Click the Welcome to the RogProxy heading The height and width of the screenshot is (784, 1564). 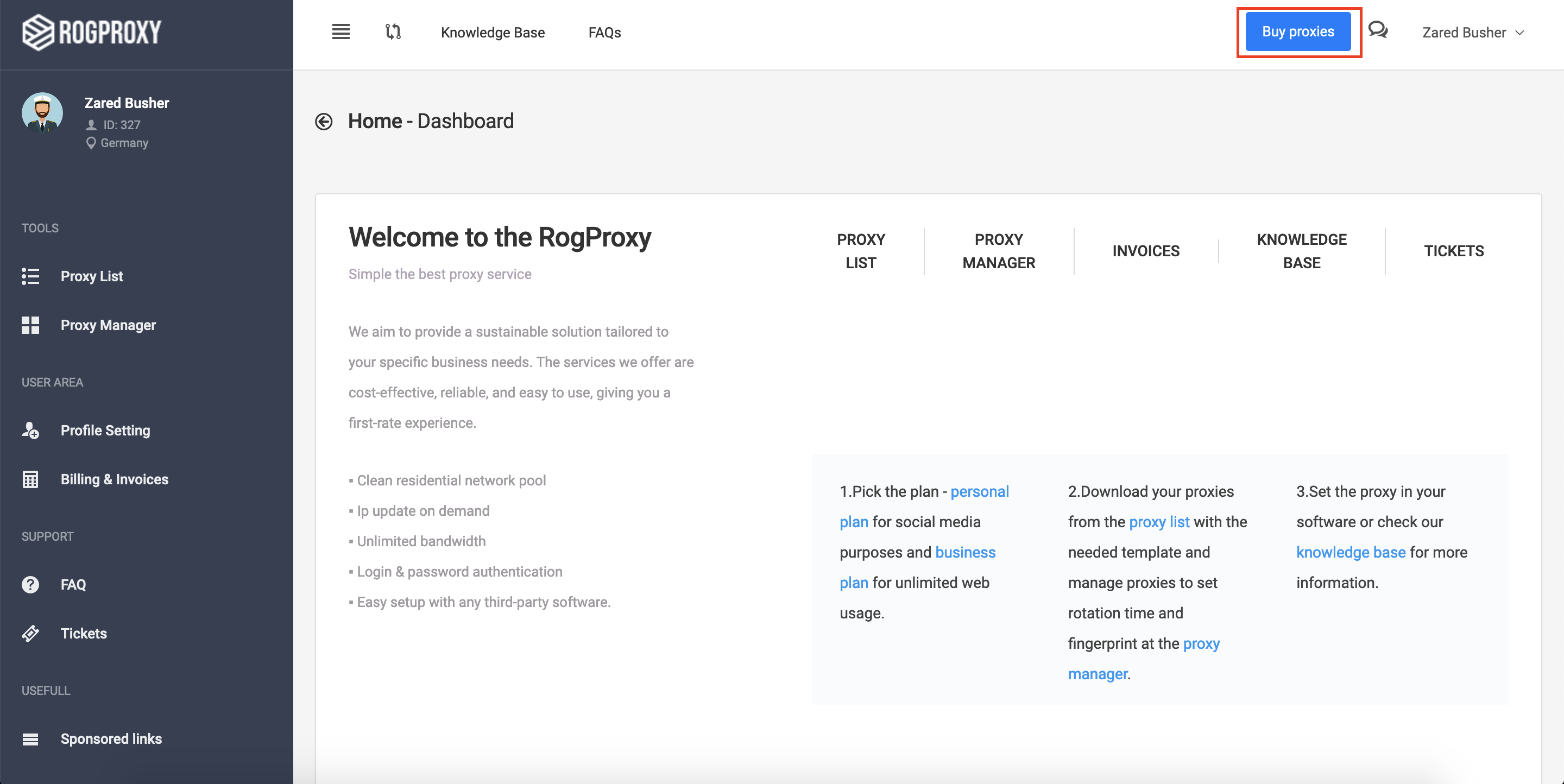pos(500,237)
